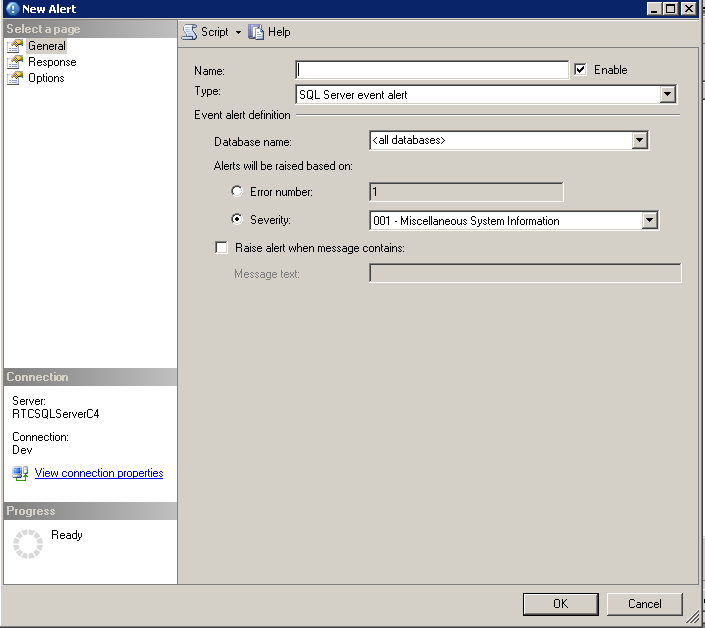
Task: Select the Error number radio button
Action: coord(237,191)
